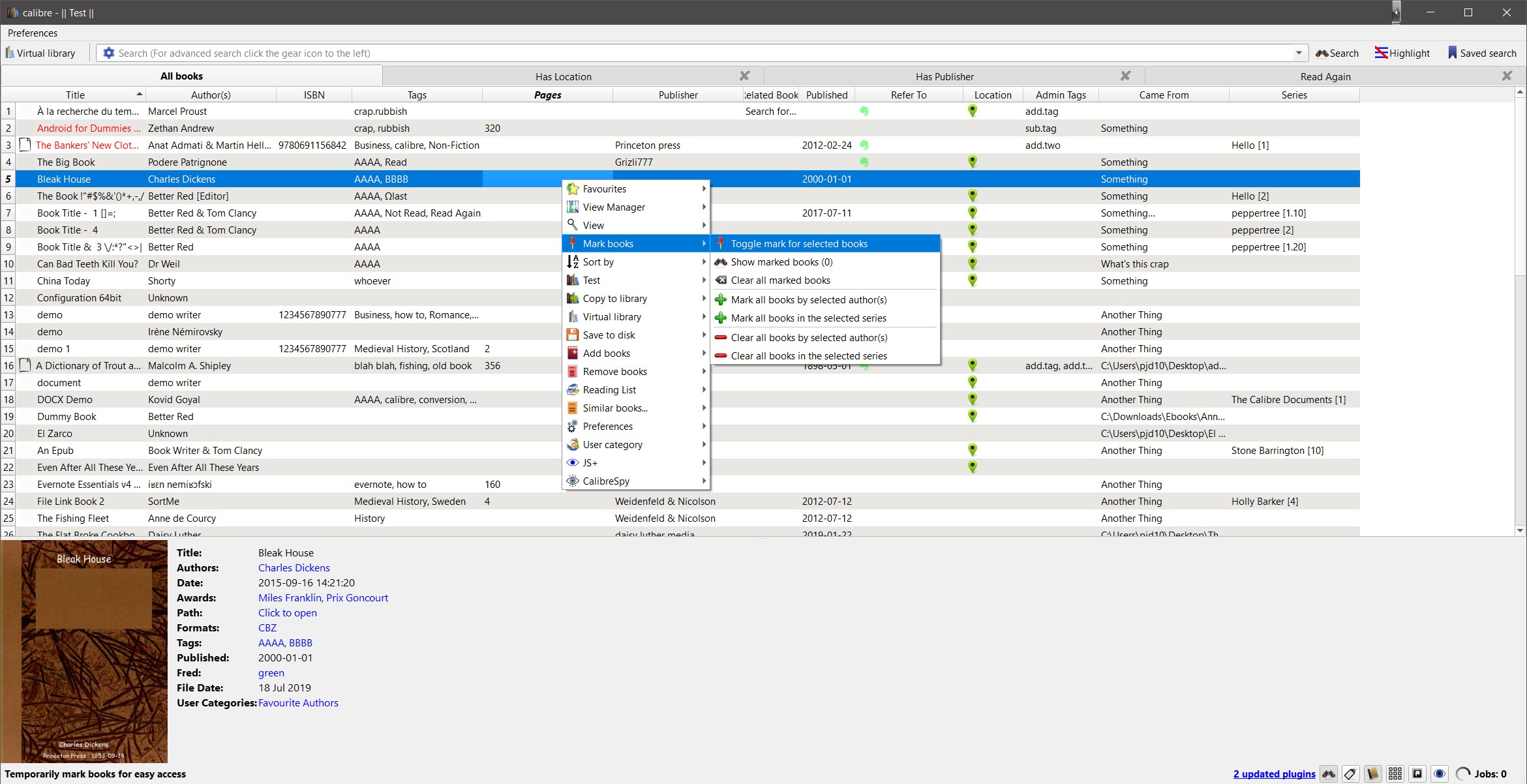The height and width of the screenshot is (784, 1527).
Task: Choose Toggle mark for selected books
Action: click(x=799, y=243)
